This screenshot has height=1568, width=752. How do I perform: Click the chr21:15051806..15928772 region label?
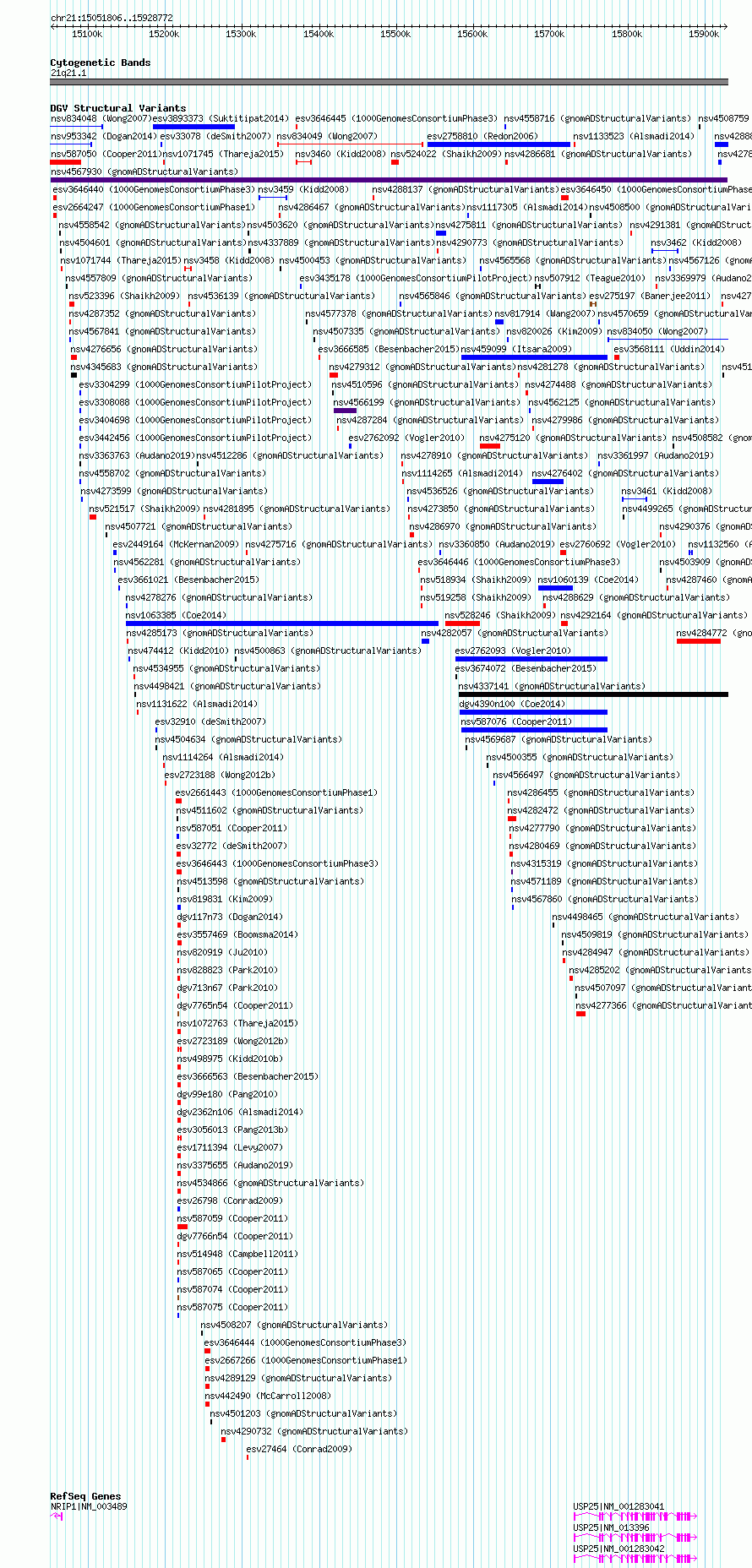click(112, 18)
